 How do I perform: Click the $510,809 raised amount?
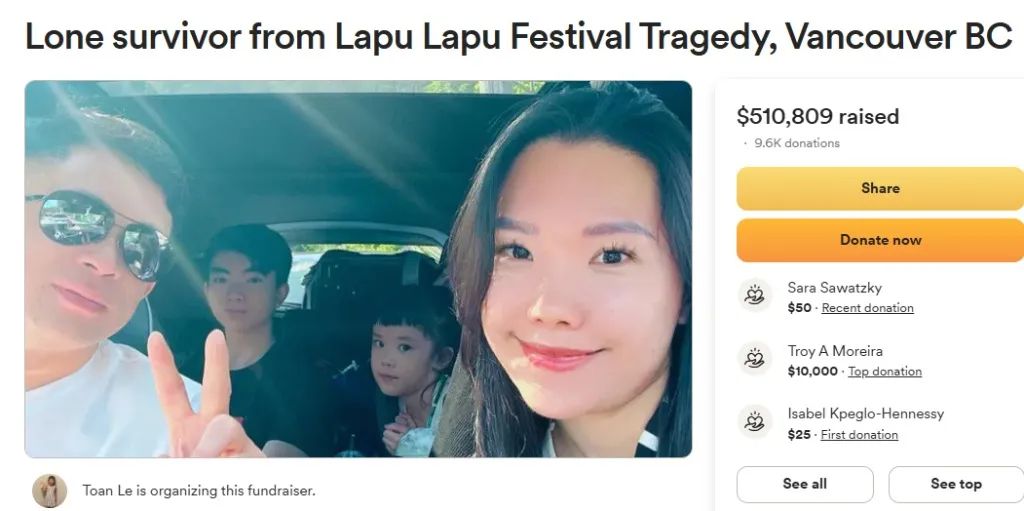coord(818,116)
